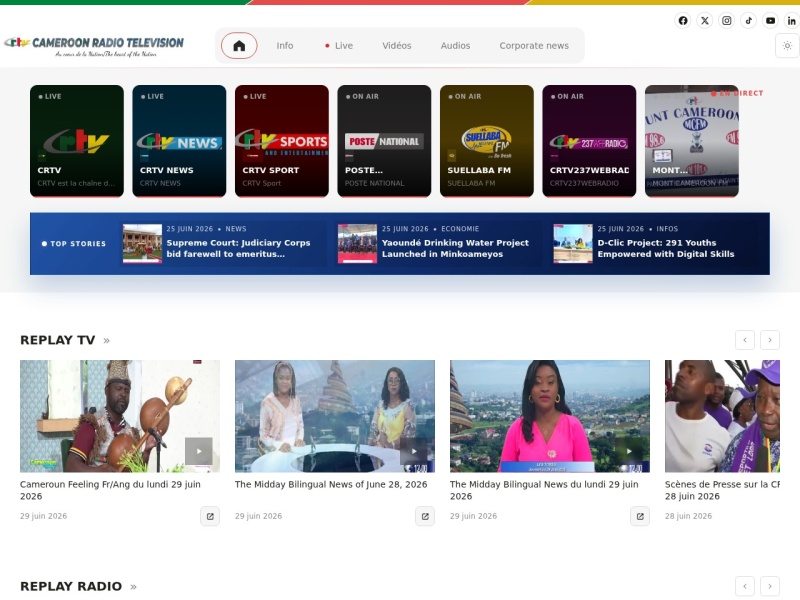Open the CRTV live channel card

pos(77,141)
